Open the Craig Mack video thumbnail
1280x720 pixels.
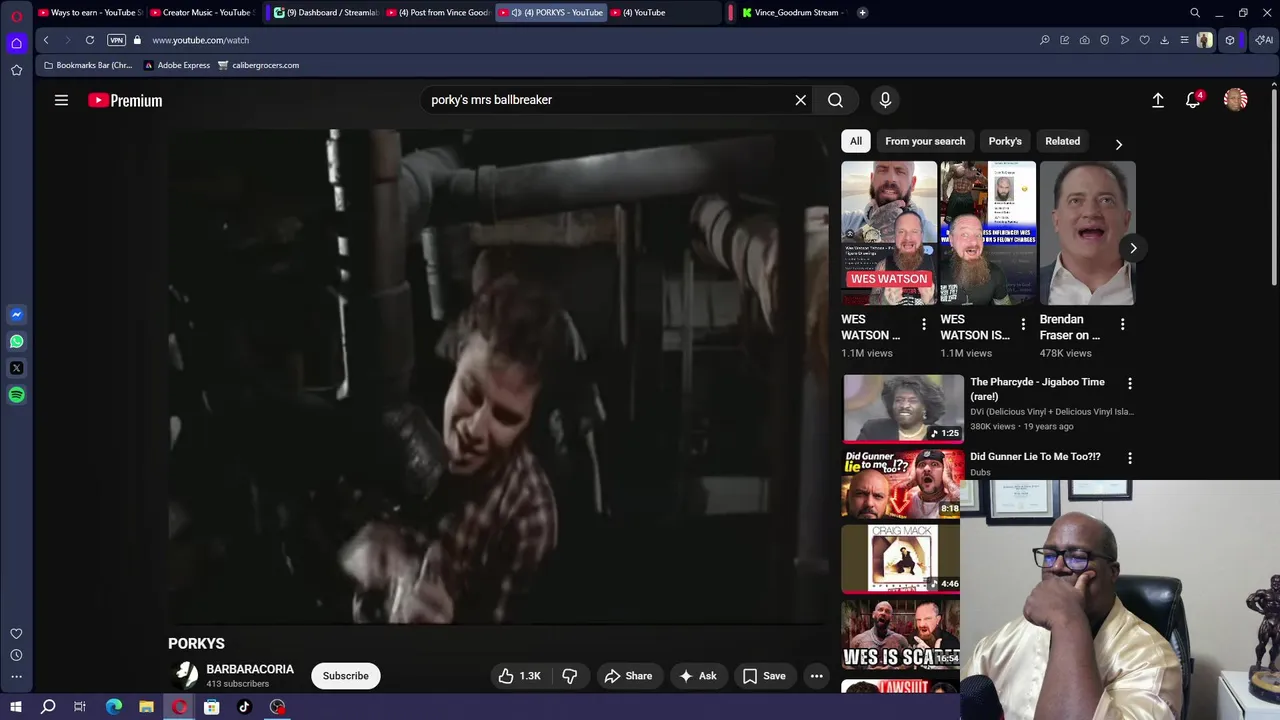click(903, 558)
